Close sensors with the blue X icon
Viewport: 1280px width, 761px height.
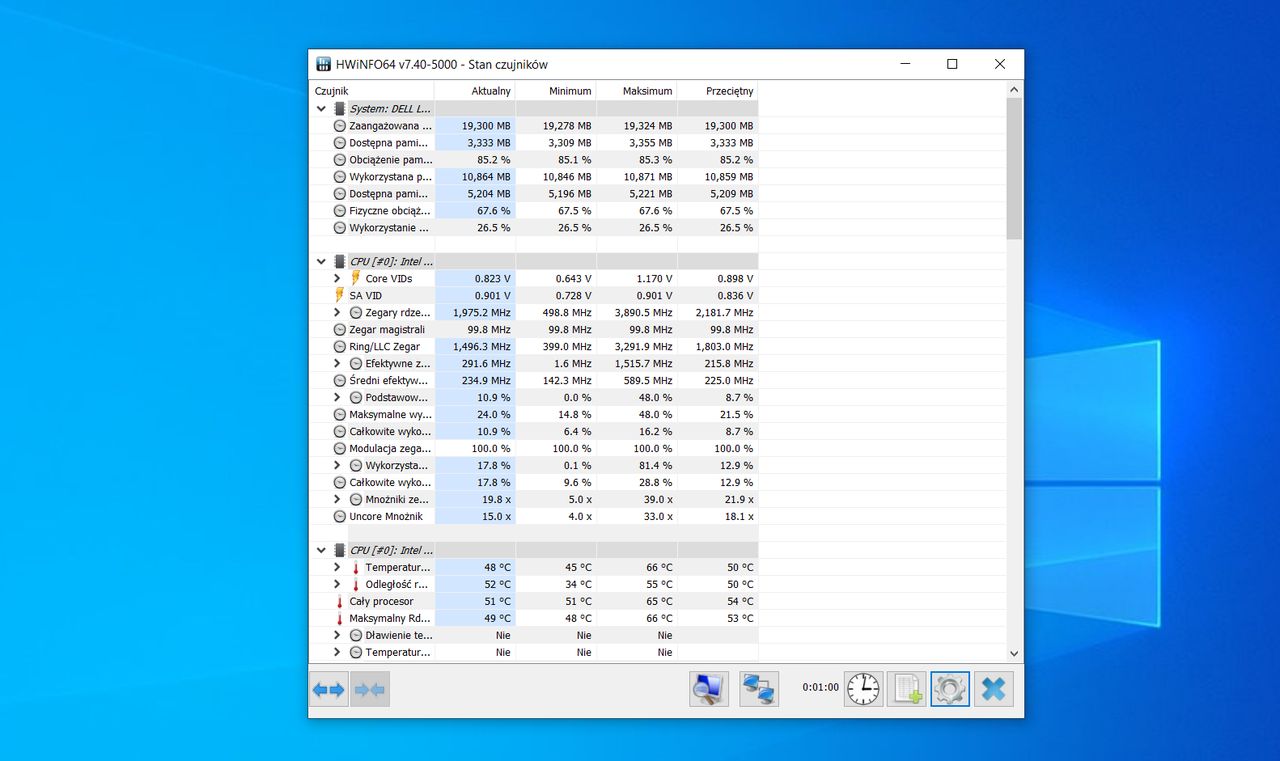coord(994,689)
